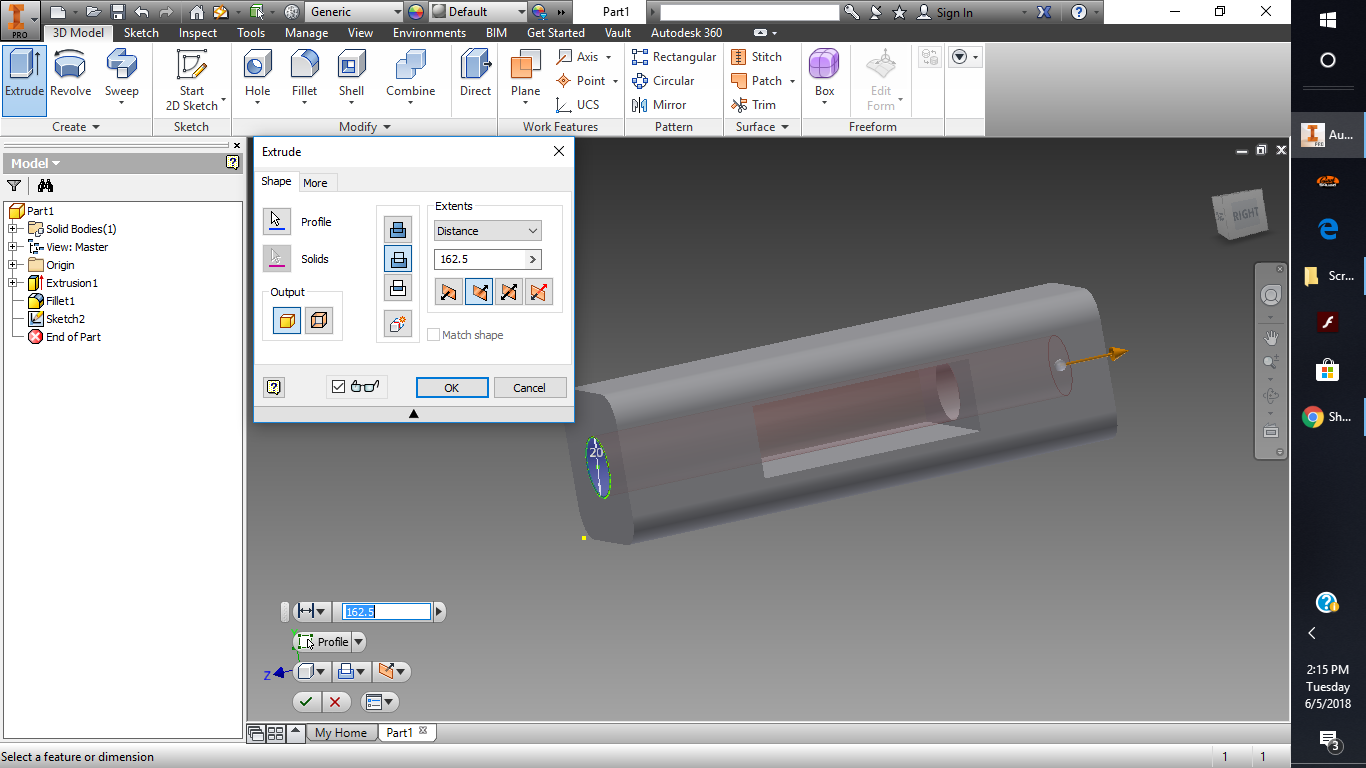Set Symmetric extrude direction
Image resolution: width=1366 pixels, height=768 pixels.
tap(509, 292)
